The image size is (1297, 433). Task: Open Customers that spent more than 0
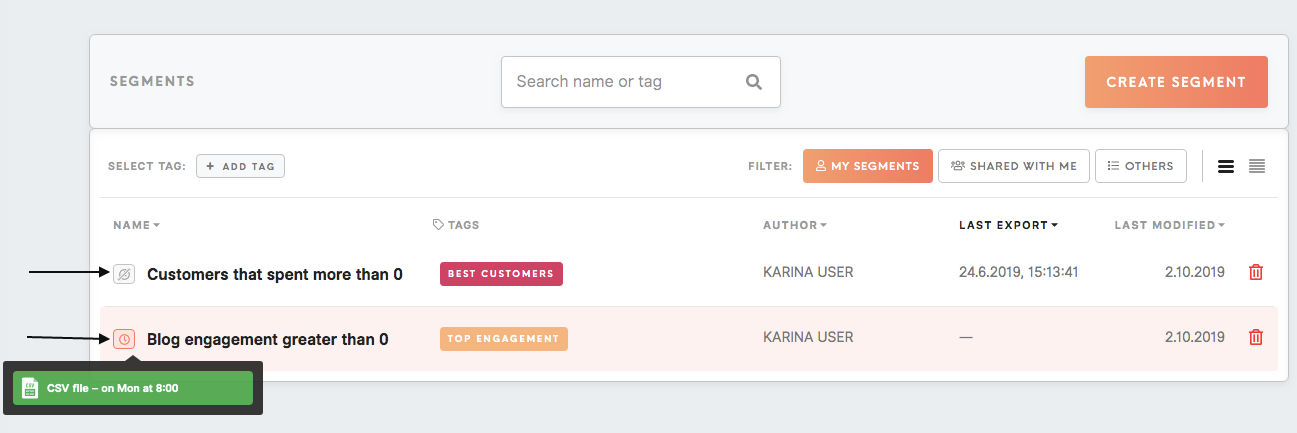275,273
